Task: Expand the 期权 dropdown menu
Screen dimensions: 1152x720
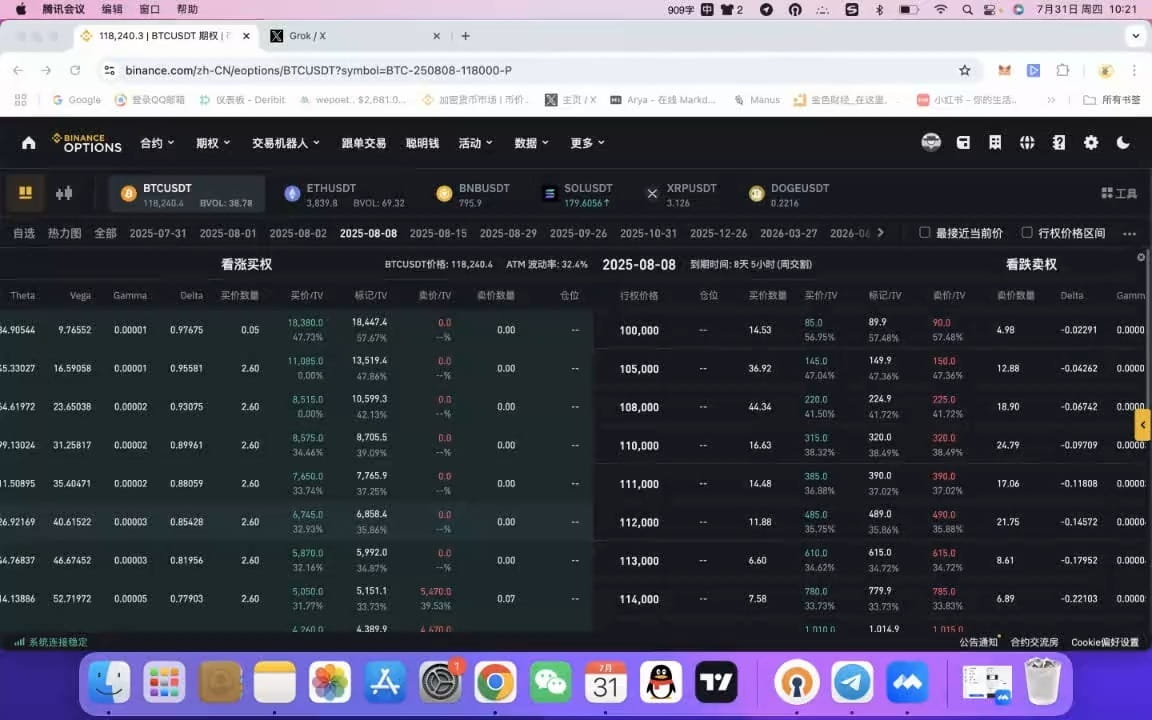Action: tap(213, 143)
